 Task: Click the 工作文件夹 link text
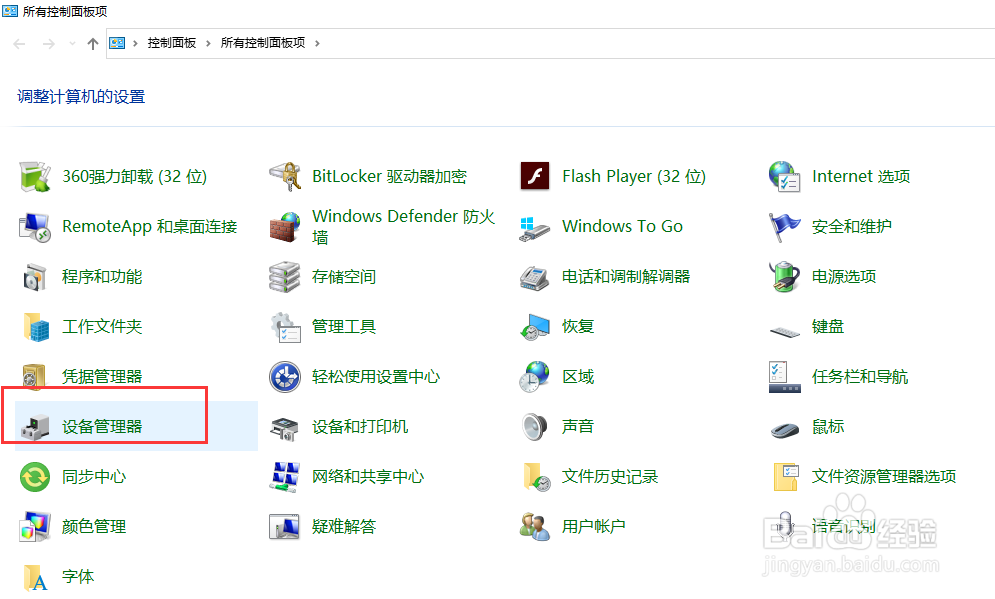click(102, 327)
